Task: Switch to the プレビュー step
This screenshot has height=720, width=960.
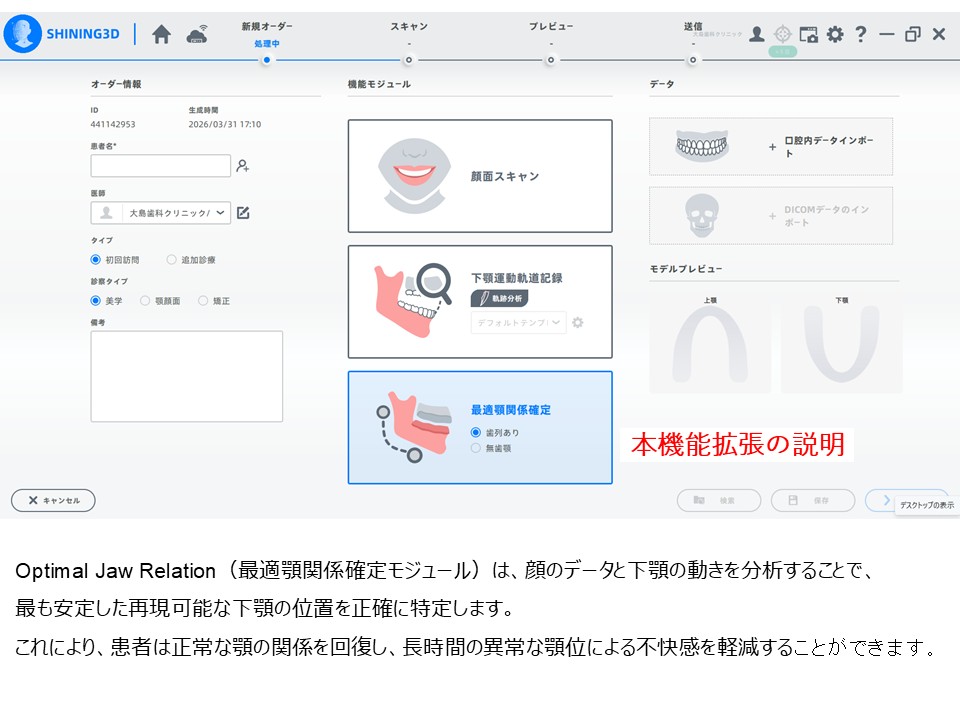Action: (x=550, y=59)
